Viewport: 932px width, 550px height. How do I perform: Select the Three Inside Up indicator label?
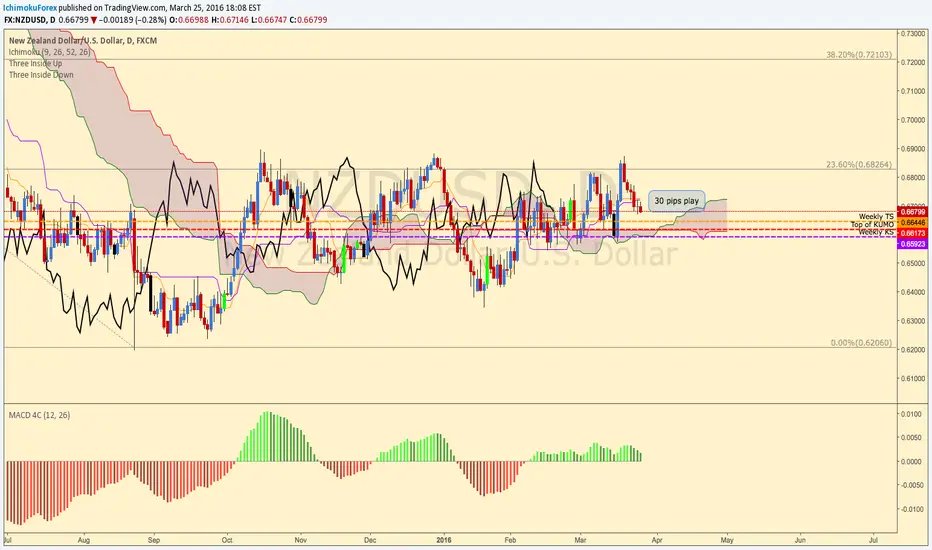coord(35,63)
